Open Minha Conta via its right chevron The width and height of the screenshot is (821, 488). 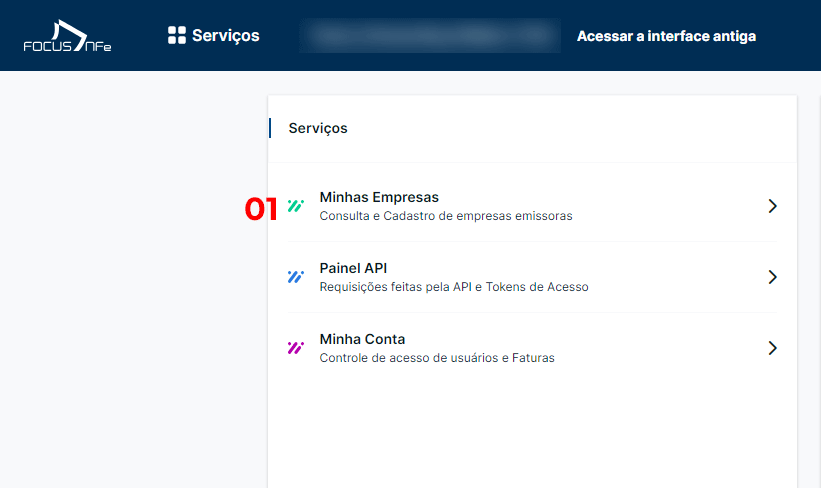(772, 348)
